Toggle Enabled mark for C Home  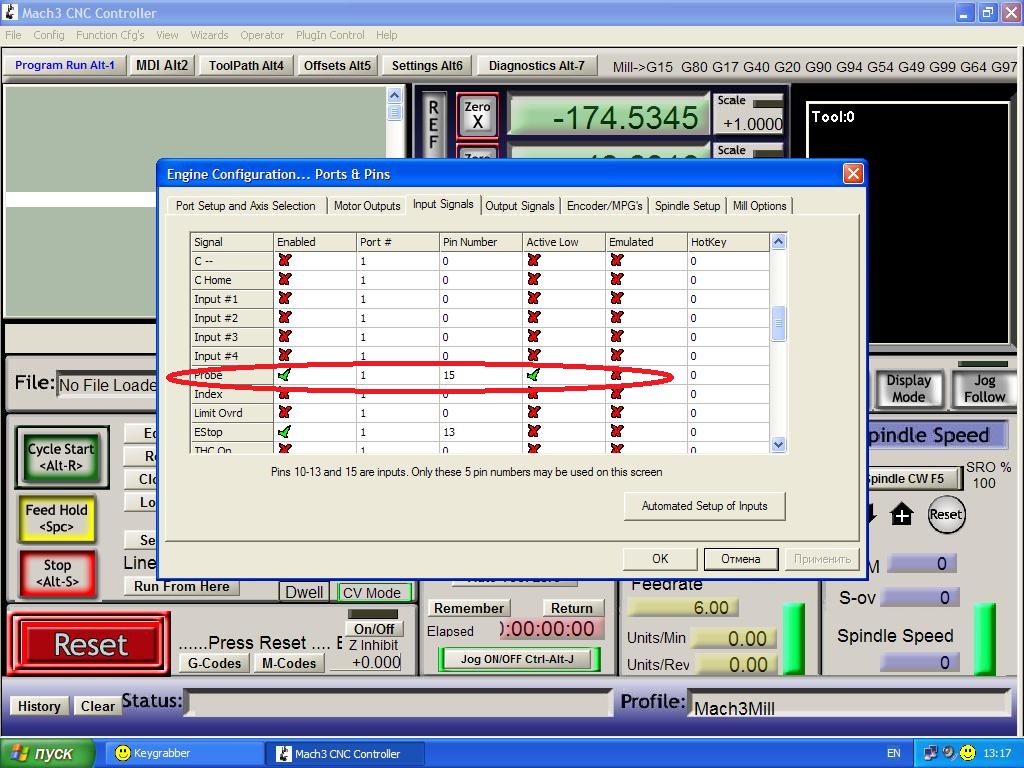click(x=284, y=280)
